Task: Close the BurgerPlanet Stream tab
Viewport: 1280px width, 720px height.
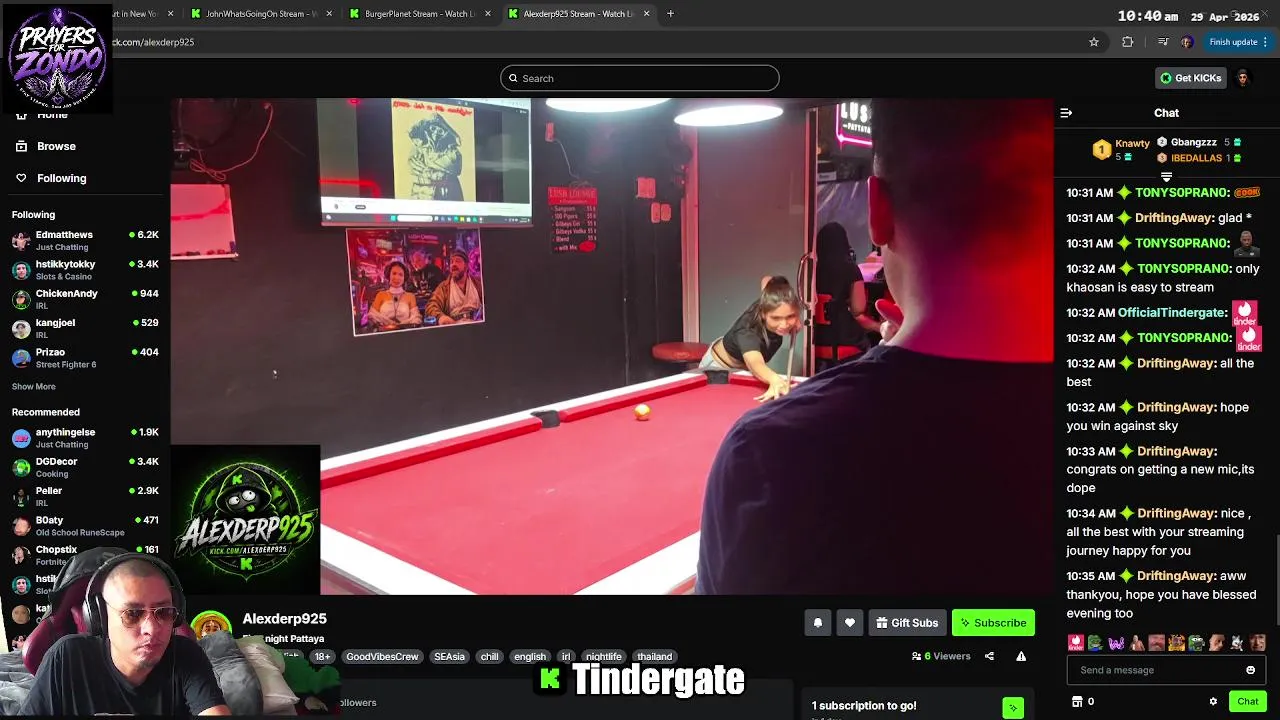Action: [x=488, y=14]
